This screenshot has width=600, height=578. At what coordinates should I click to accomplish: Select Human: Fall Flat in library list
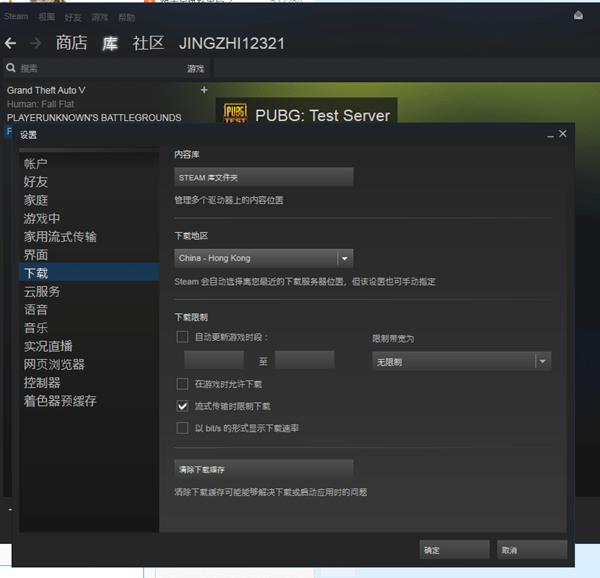41,104
